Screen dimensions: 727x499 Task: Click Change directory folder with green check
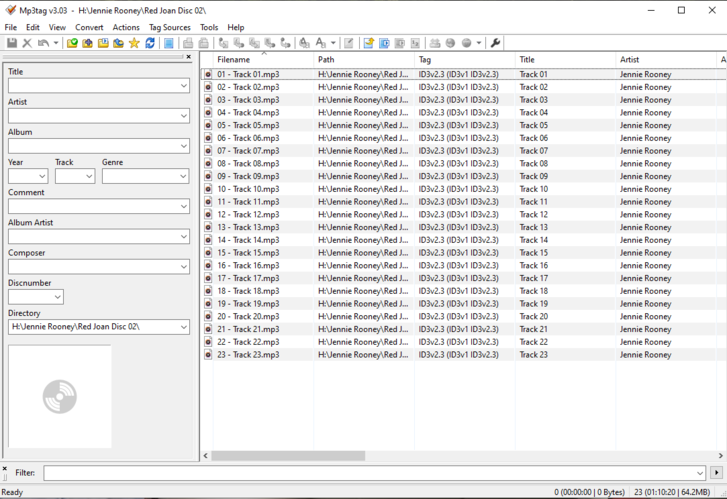click(x=72, y=43)
